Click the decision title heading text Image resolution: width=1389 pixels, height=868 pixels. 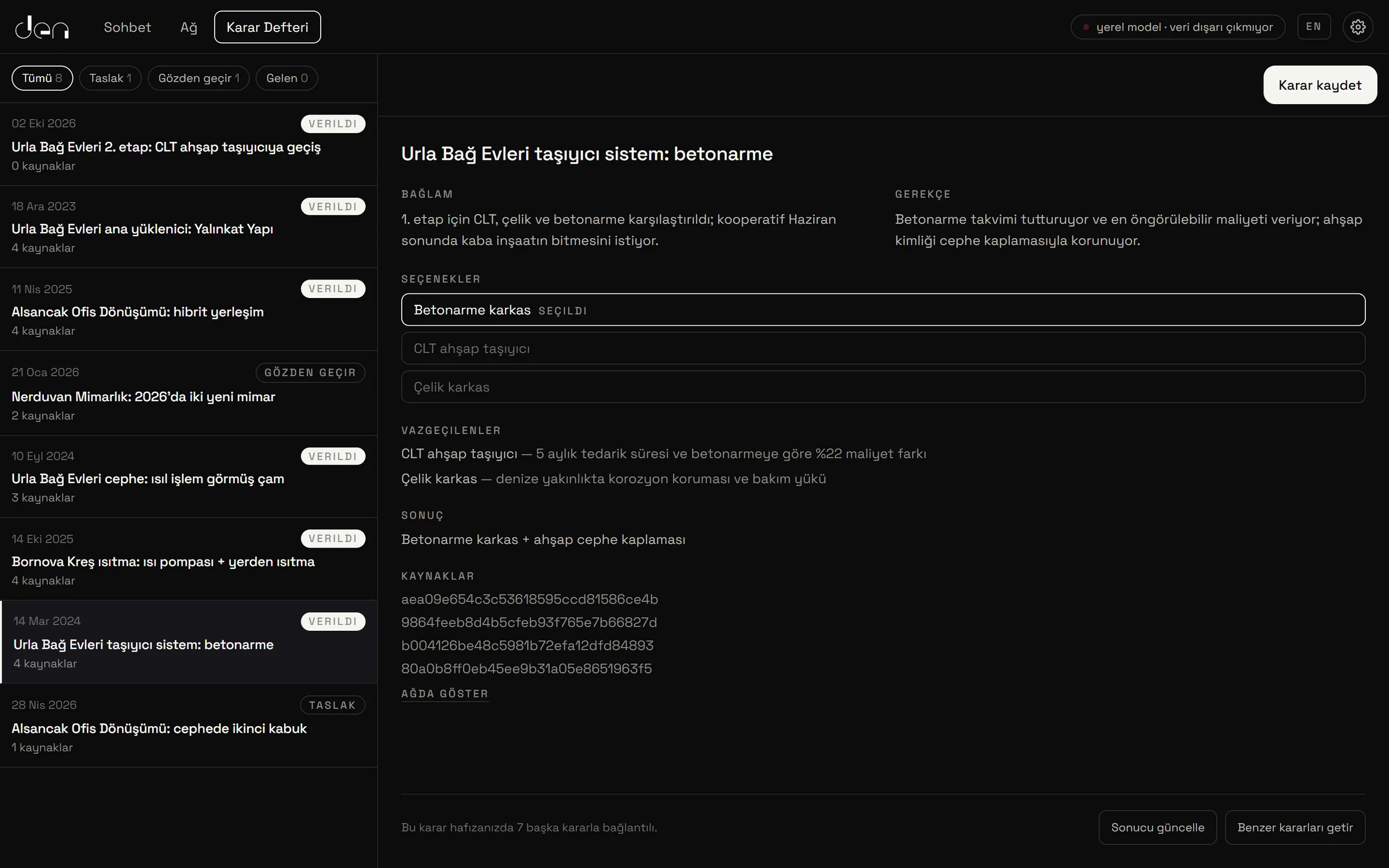[587, 154]
